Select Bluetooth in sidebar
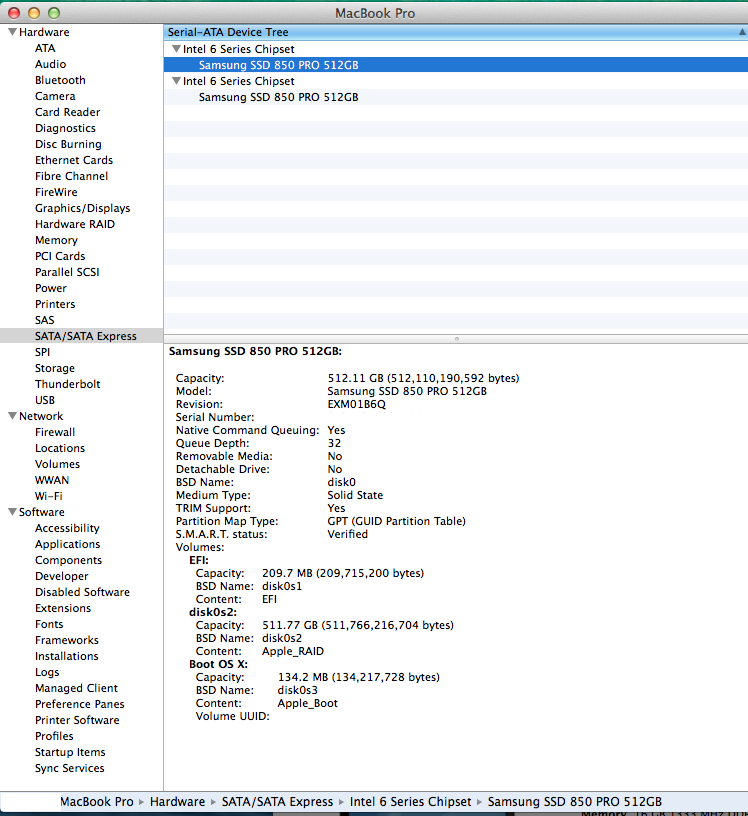 point(60,80)
